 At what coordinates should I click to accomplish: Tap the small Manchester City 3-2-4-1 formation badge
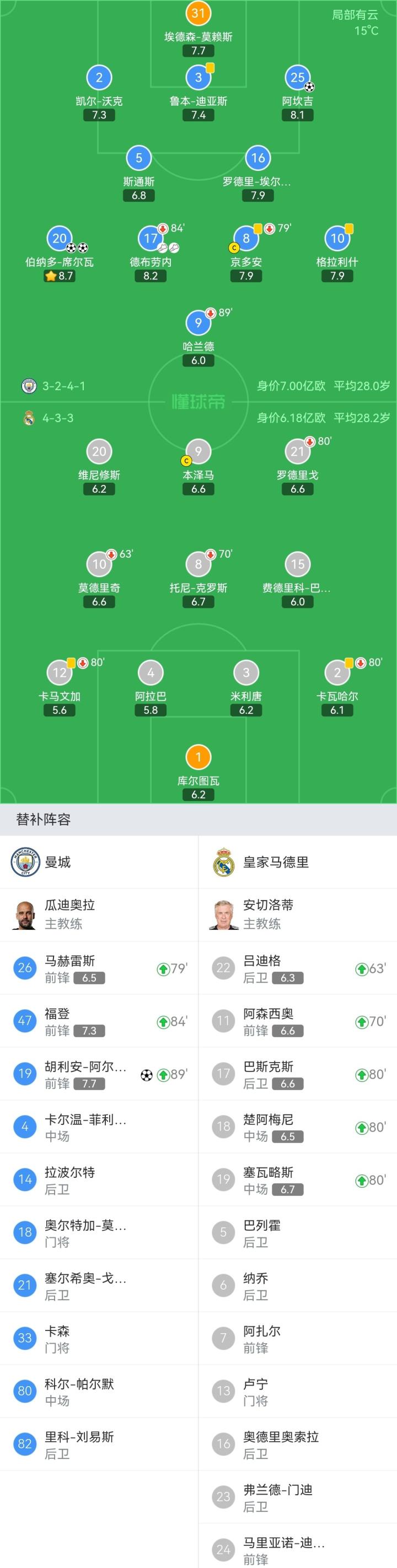tap(29, 386)
